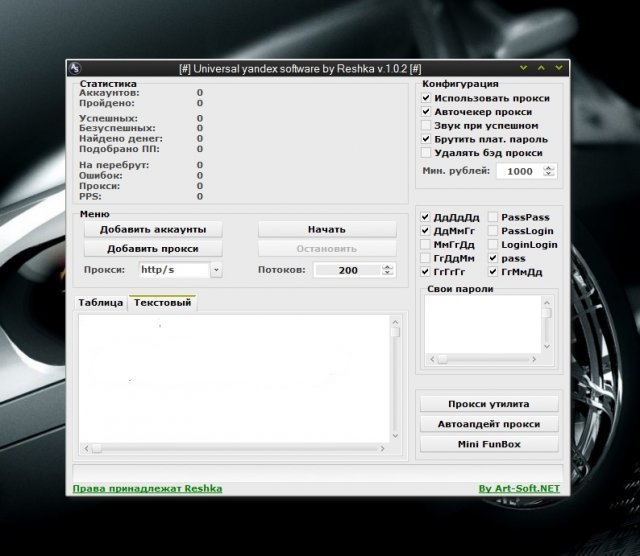
Task: Click inside the Свои пароли text box
Action: [x=483, y=324]
